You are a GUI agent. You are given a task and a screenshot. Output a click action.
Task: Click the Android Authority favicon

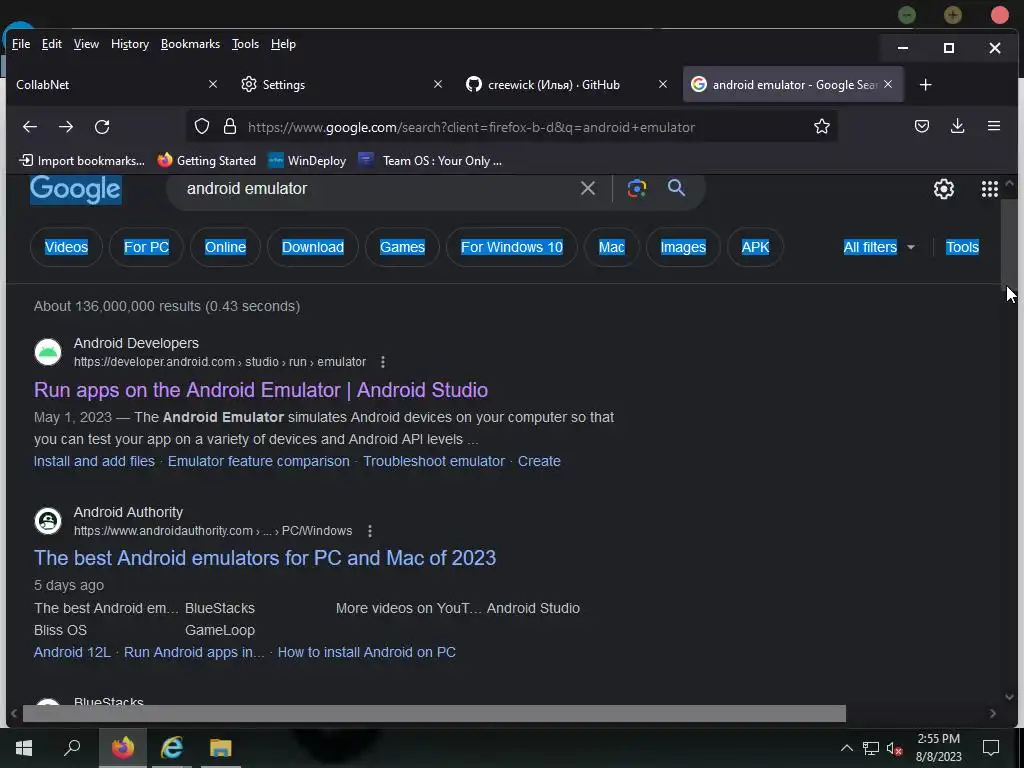click(48, 520)
